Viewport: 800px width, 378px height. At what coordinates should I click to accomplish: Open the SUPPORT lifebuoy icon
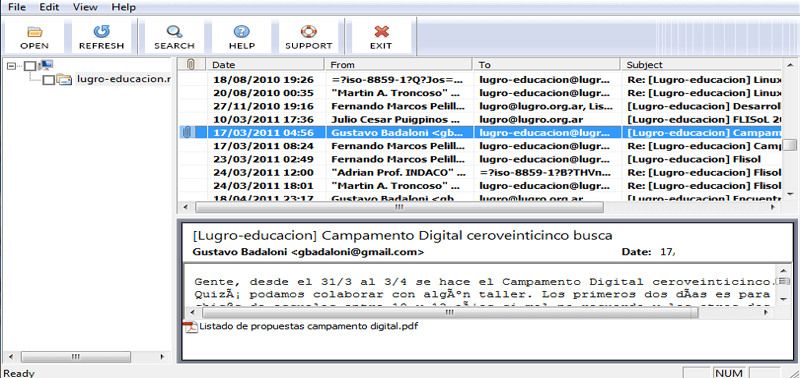(308, 32)
